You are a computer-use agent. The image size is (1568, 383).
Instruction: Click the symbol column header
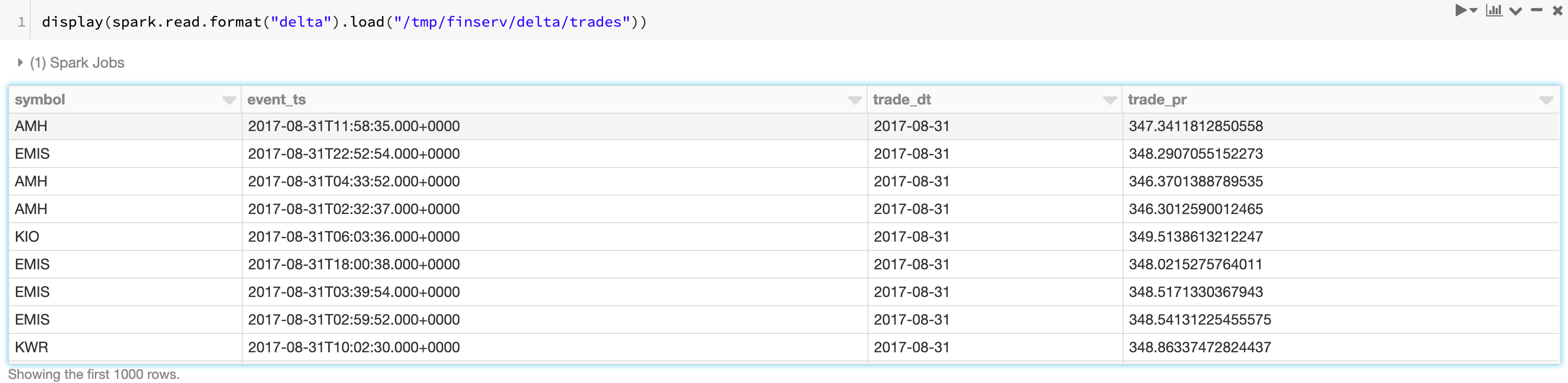pyautogui.click(x=40, y=100)
